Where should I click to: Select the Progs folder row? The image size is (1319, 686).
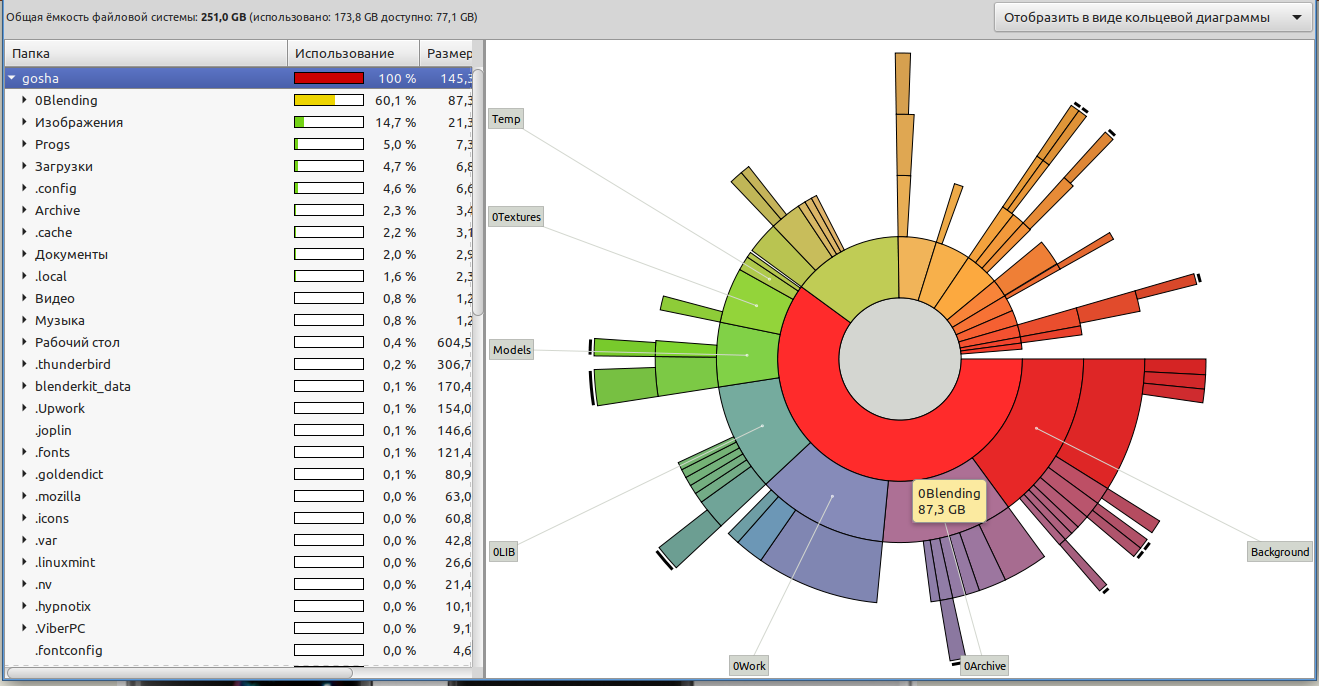[52, 144]
